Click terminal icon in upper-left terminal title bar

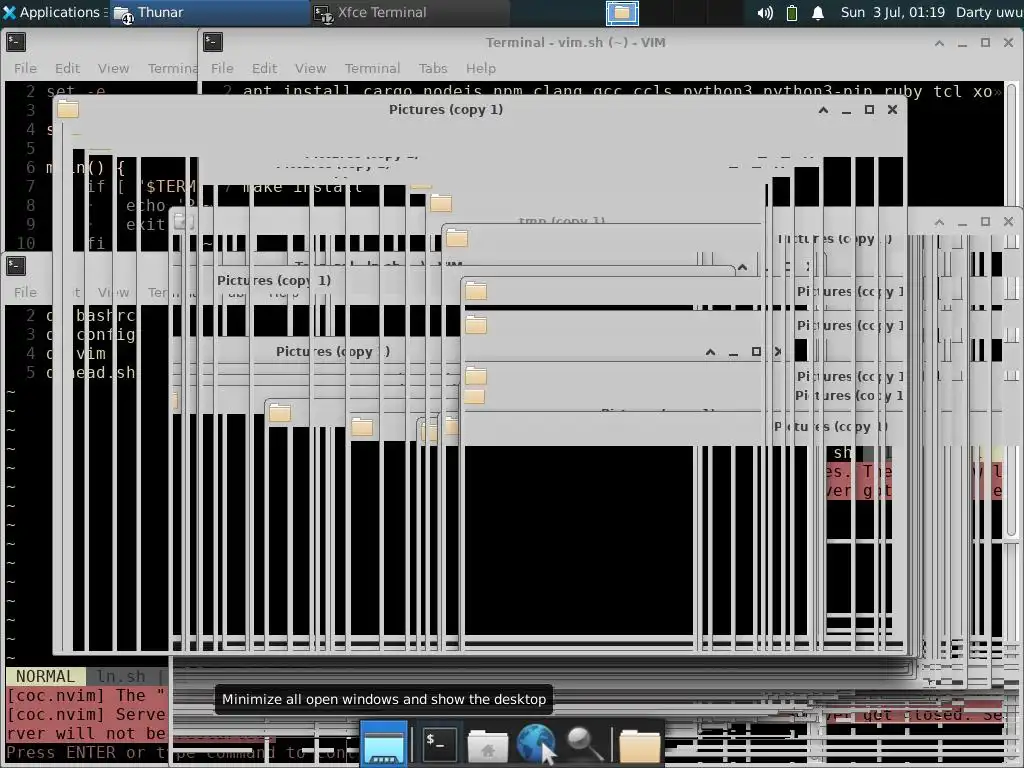[16, 42]
